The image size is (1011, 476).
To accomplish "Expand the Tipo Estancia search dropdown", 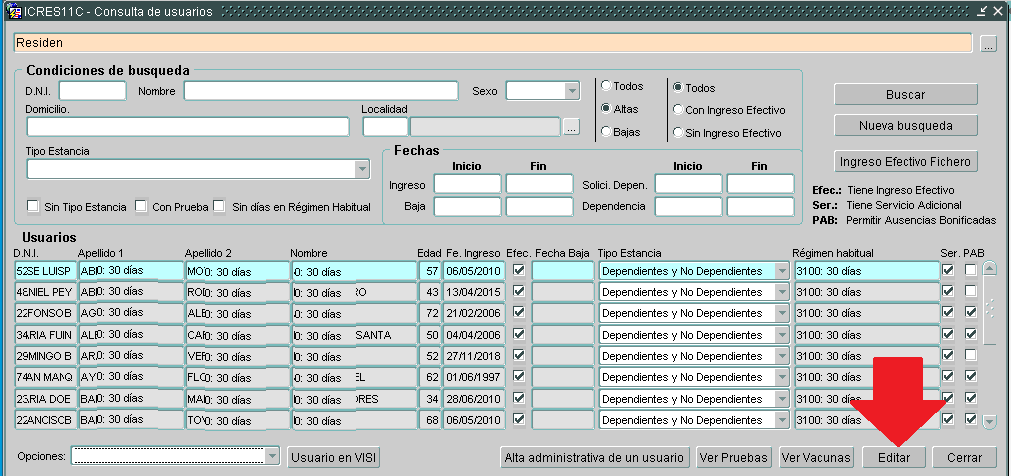I will [361, 169].
